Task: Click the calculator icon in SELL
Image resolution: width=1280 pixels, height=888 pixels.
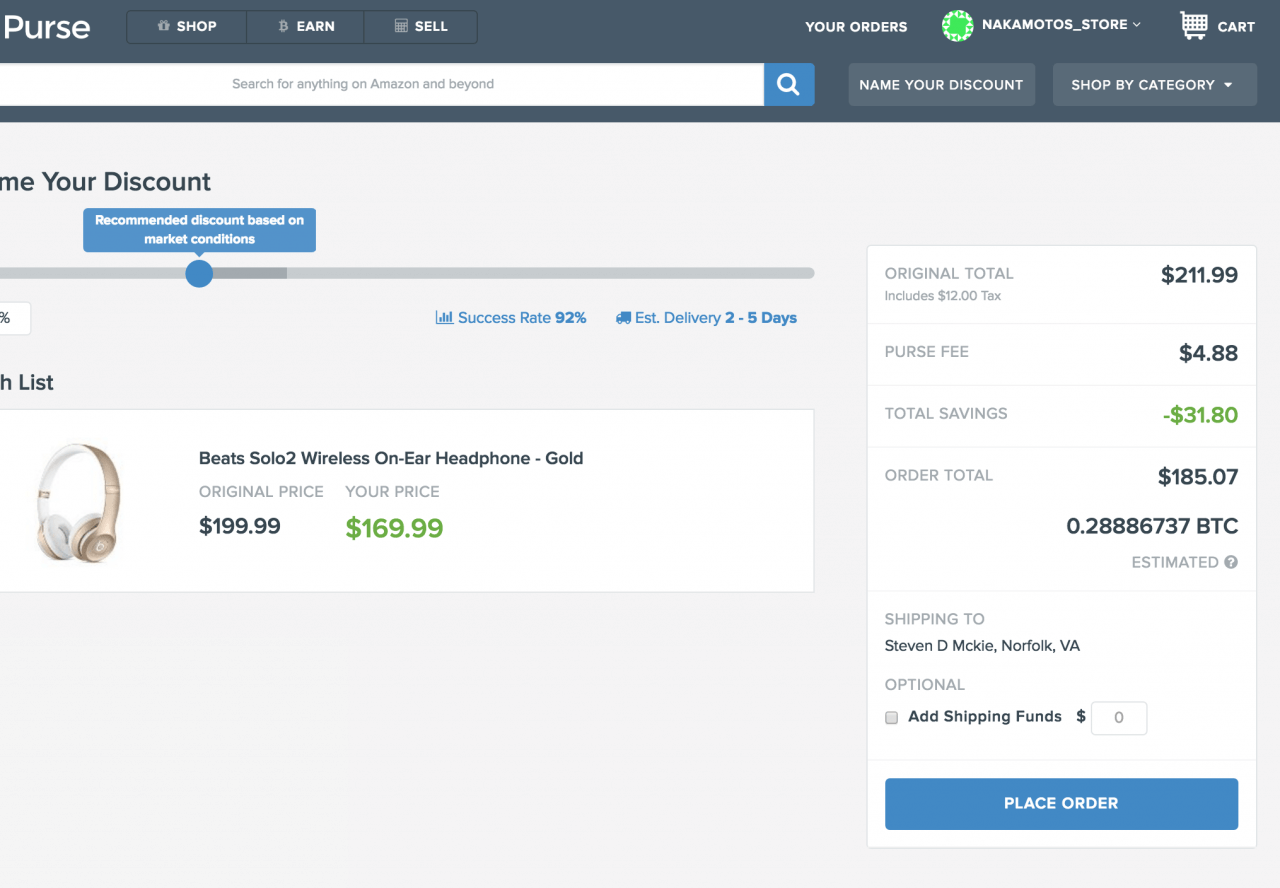Action: pyautogui.click(x=400, y=26)
